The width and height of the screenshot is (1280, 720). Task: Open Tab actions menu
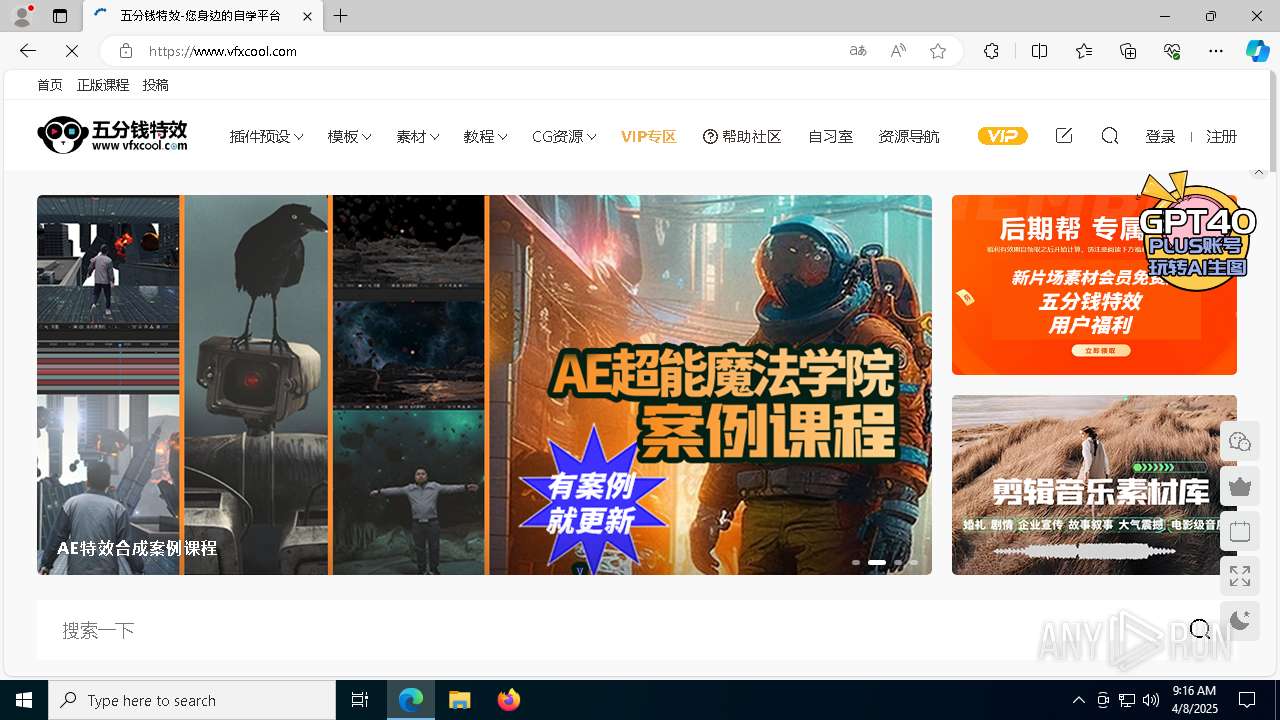point(60,16)
